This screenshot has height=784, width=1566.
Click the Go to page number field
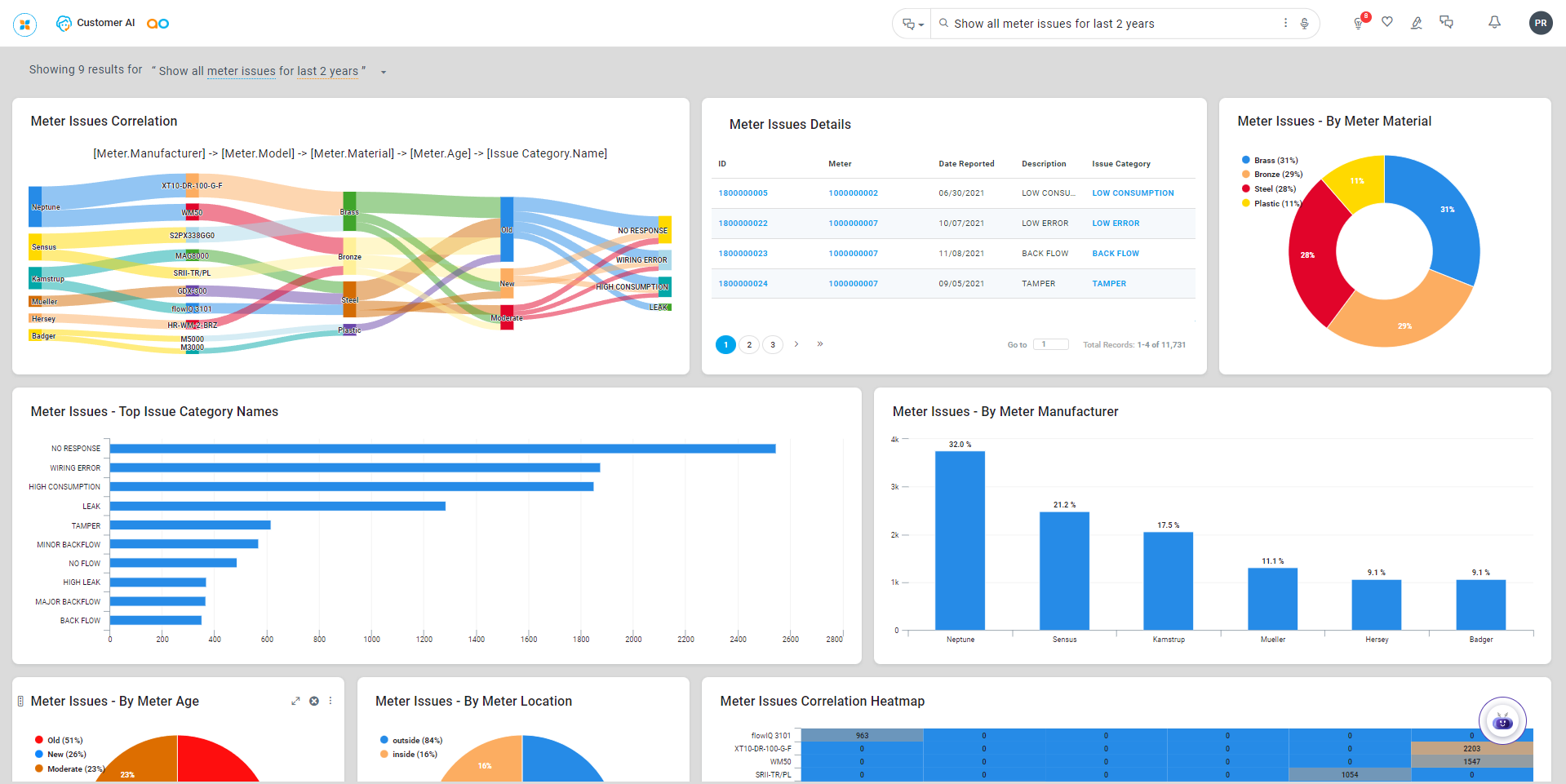coord(1050,344)
